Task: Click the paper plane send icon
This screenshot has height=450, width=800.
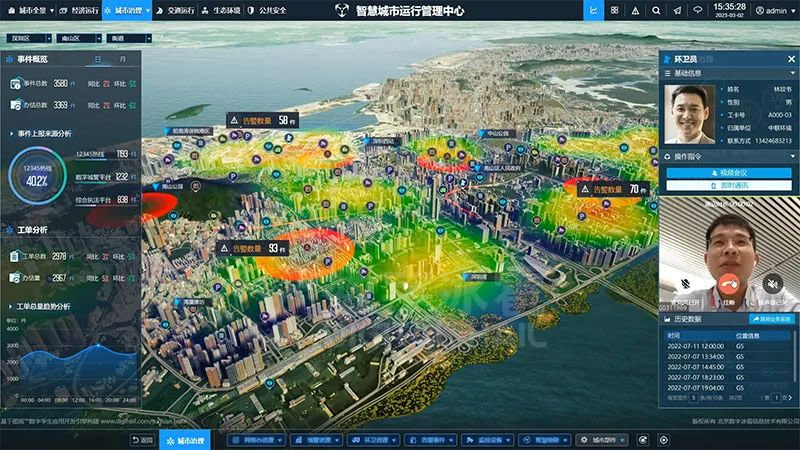Action: (x=677, y=10)
